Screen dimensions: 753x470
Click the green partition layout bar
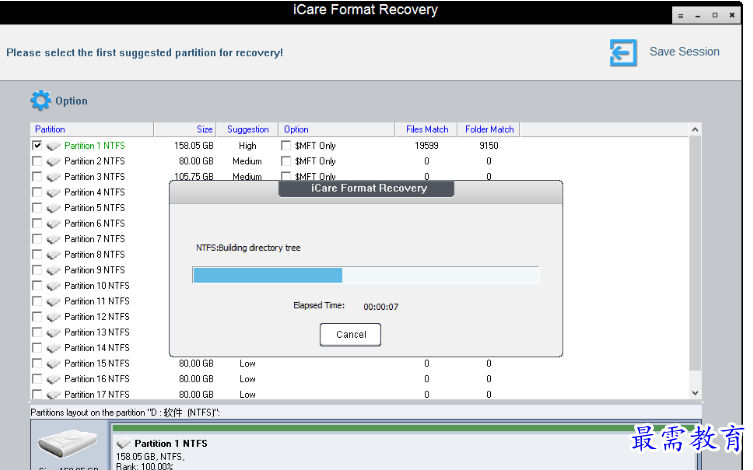[x=404, y=428]
